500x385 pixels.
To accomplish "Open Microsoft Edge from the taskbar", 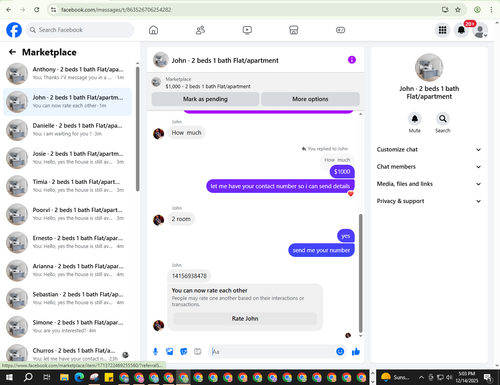I will pyautogui.click(x=79, y=377).
